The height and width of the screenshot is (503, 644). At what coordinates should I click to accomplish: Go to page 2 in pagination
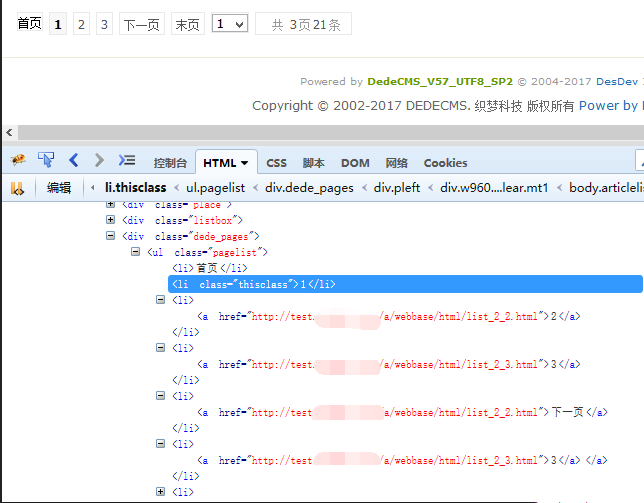81,24
